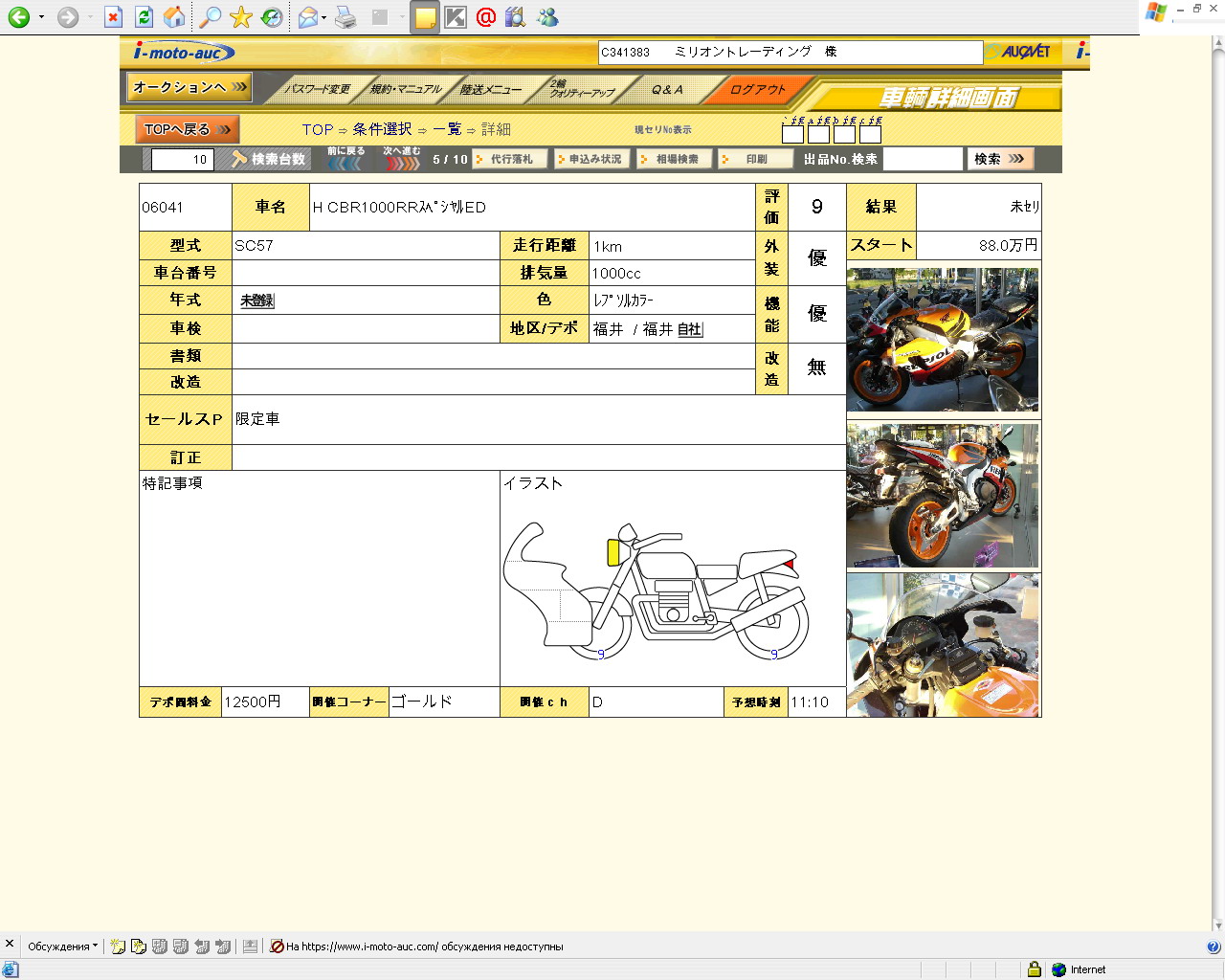1225x980 pixels.
Task: Open the 規約・マニュアル tab
Action: (405, 89)
